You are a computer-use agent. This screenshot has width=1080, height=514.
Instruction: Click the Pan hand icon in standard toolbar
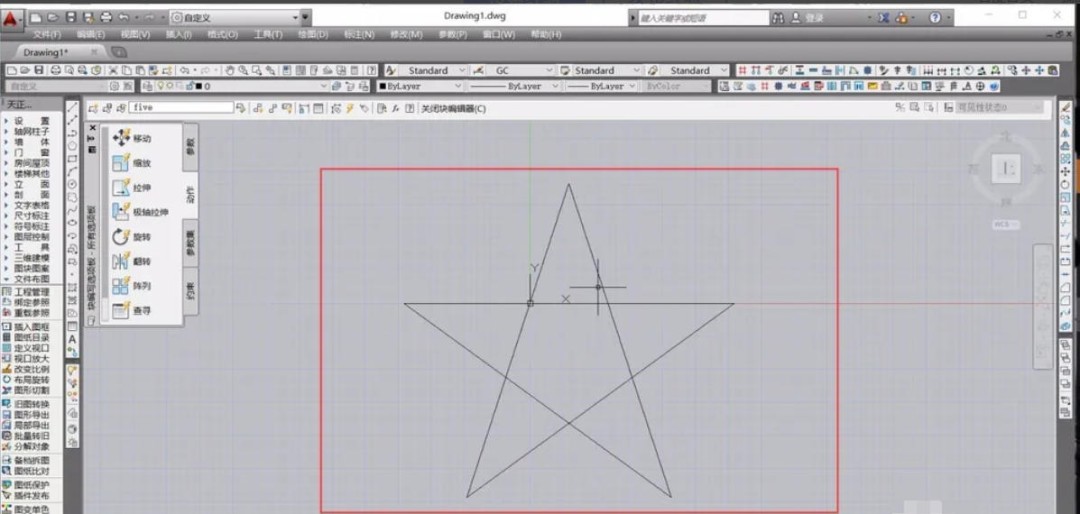click(x=231, y=70)
